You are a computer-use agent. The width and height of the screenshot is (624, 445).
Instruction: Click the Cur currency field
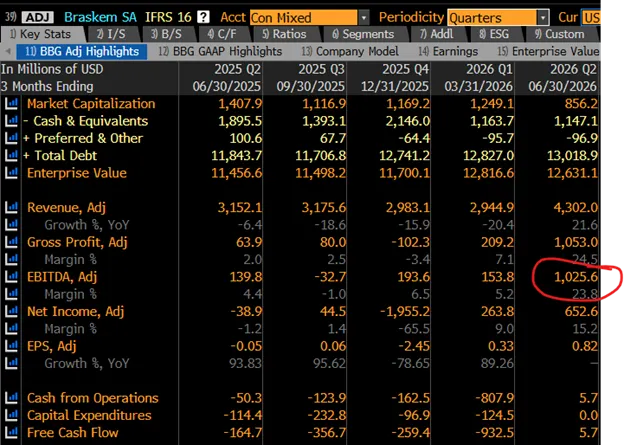coord(591,18)
